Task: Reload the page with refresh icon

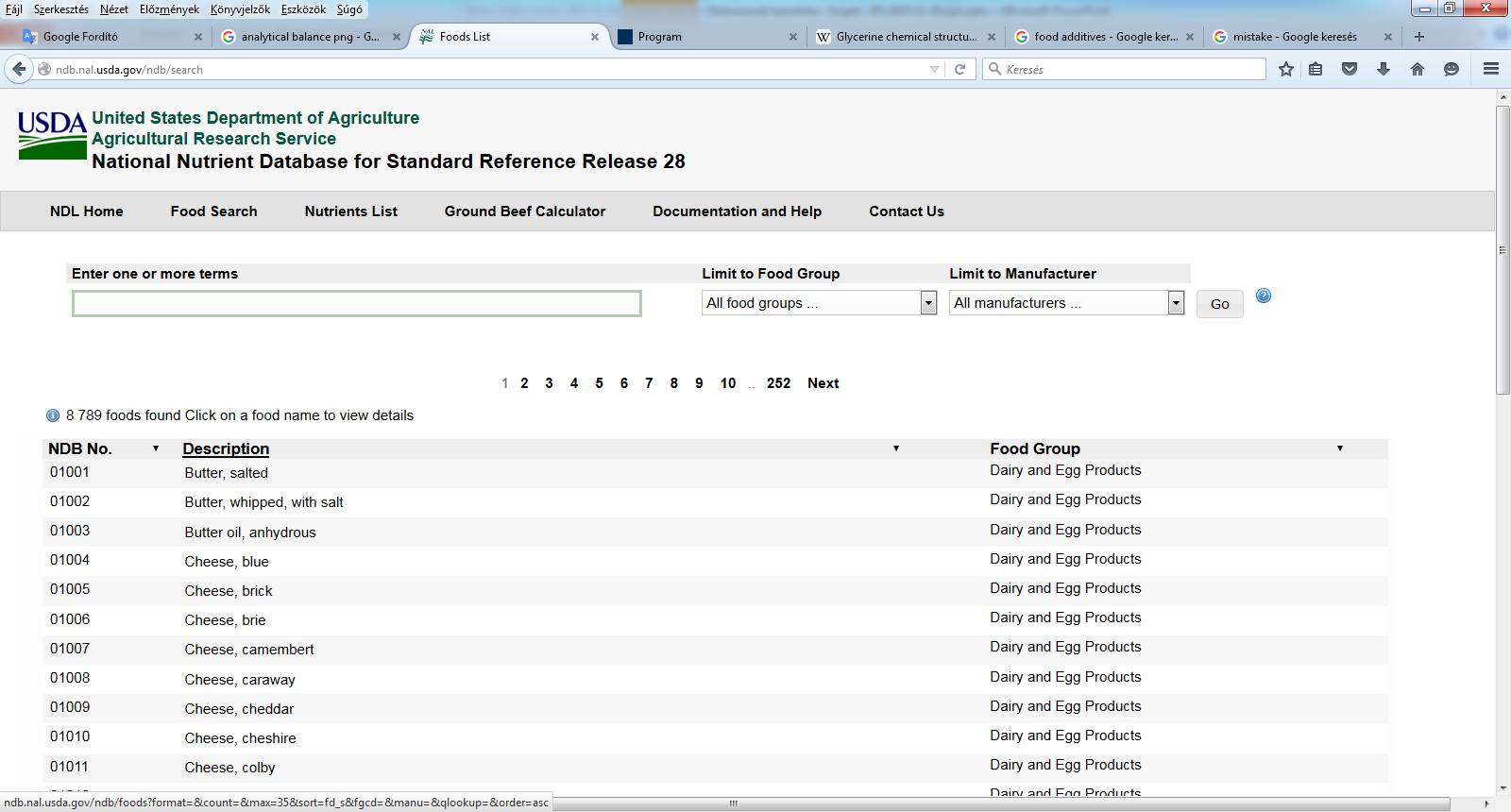Action: click(959, 69)
